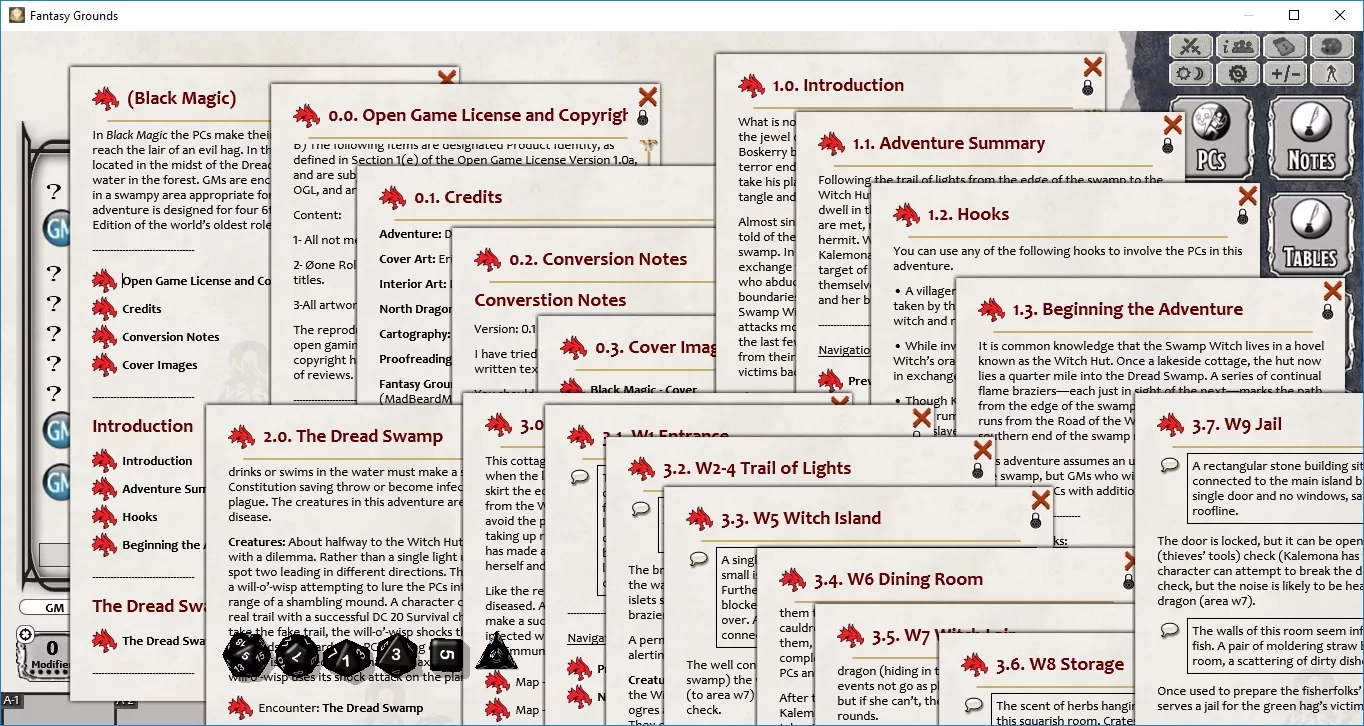The height and width of the screenshot is (726, 1364).
Task: Close the 1.1 Adventure Summary window
Action: tap(1172, 125)
